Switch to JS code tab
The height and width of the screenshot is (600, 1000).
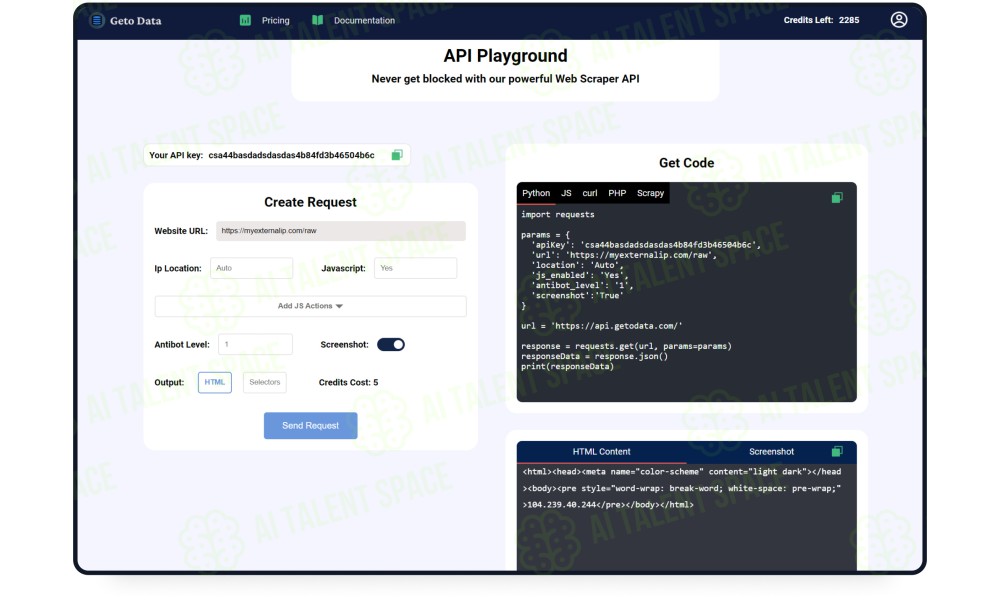click(x=566, y=193)
